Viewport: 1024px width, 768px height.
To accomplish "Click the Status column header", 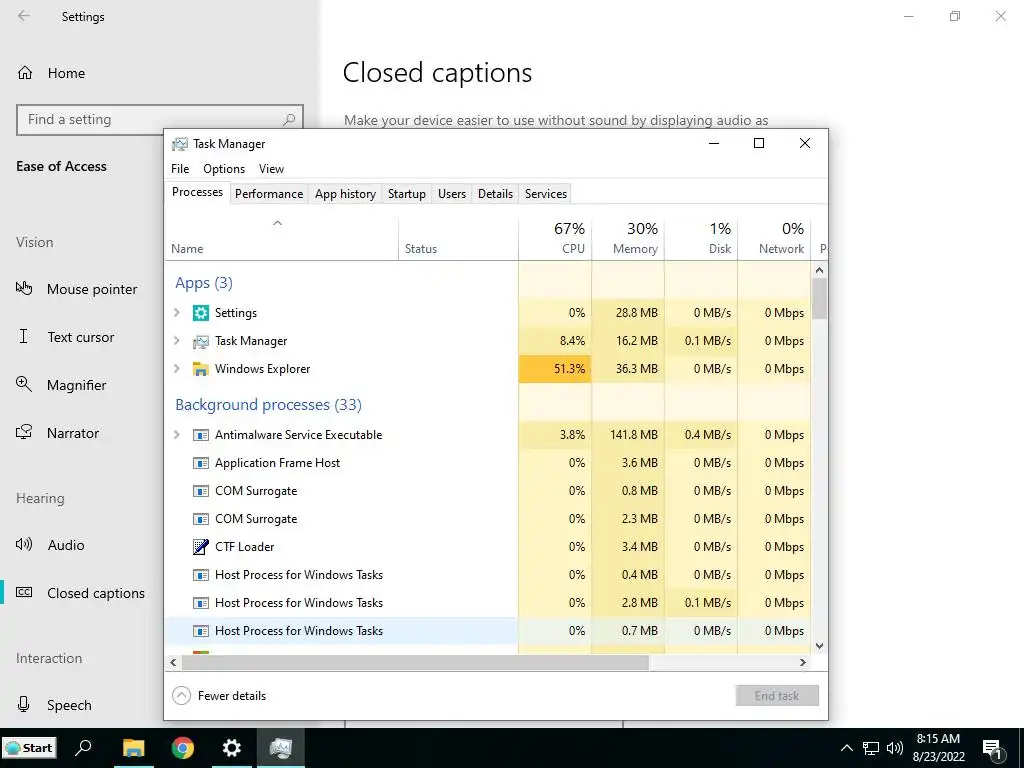I will coord(458,238).
